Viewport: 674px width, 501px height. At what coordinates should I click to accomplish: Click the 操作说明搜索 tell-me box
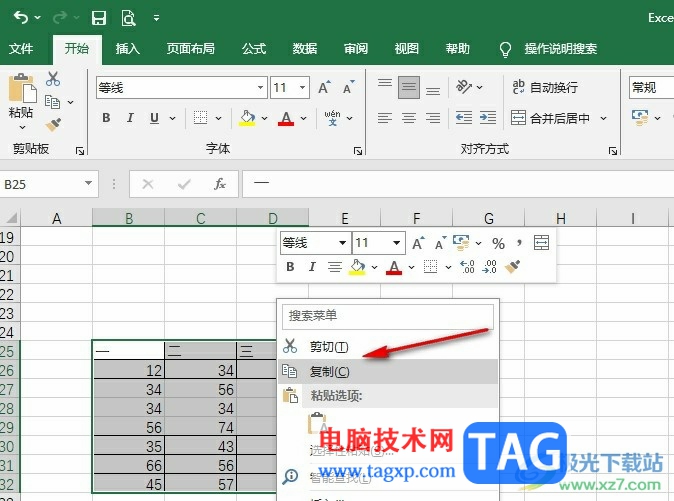pos(560,49)
